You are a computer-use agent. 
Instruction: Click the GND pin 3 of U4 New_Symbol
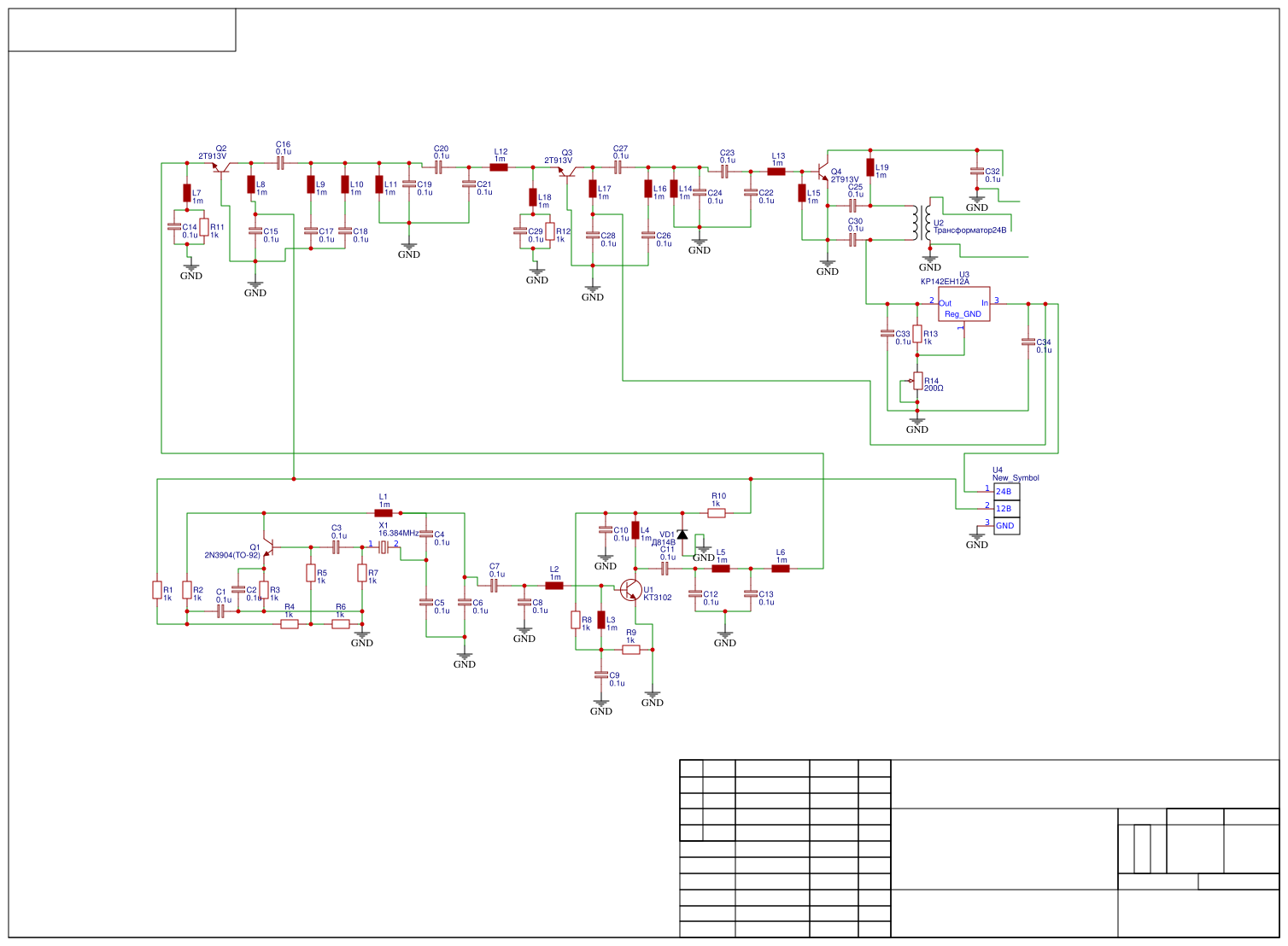point(1004,527)
